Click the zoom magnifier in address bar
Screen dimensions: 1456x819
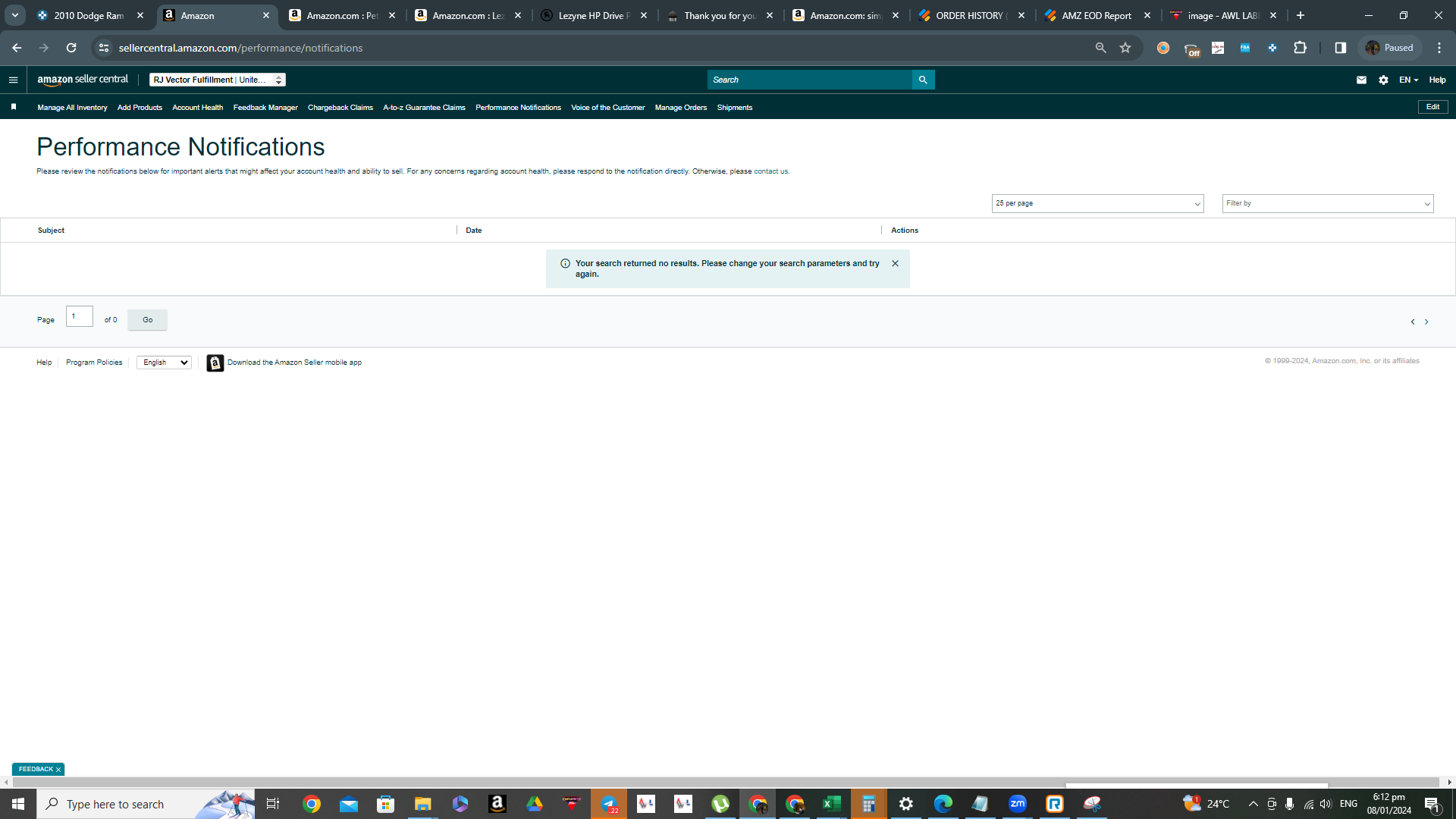(1100, 48)
